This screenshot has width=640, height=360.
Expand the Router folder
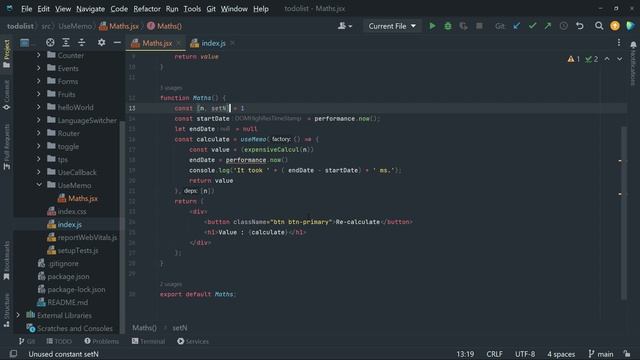(38, 133)
